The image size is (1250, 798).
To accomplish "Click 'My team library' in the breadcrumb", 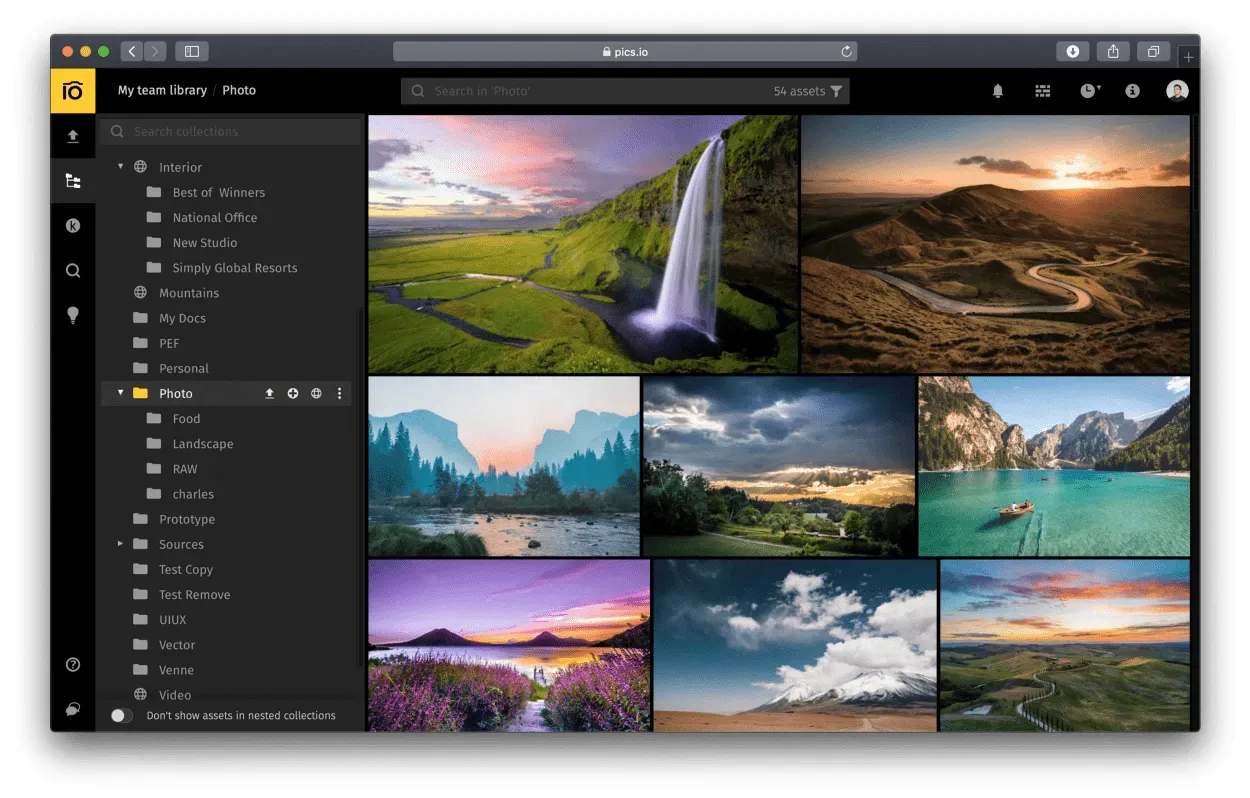I will click(x=161, y=90).
